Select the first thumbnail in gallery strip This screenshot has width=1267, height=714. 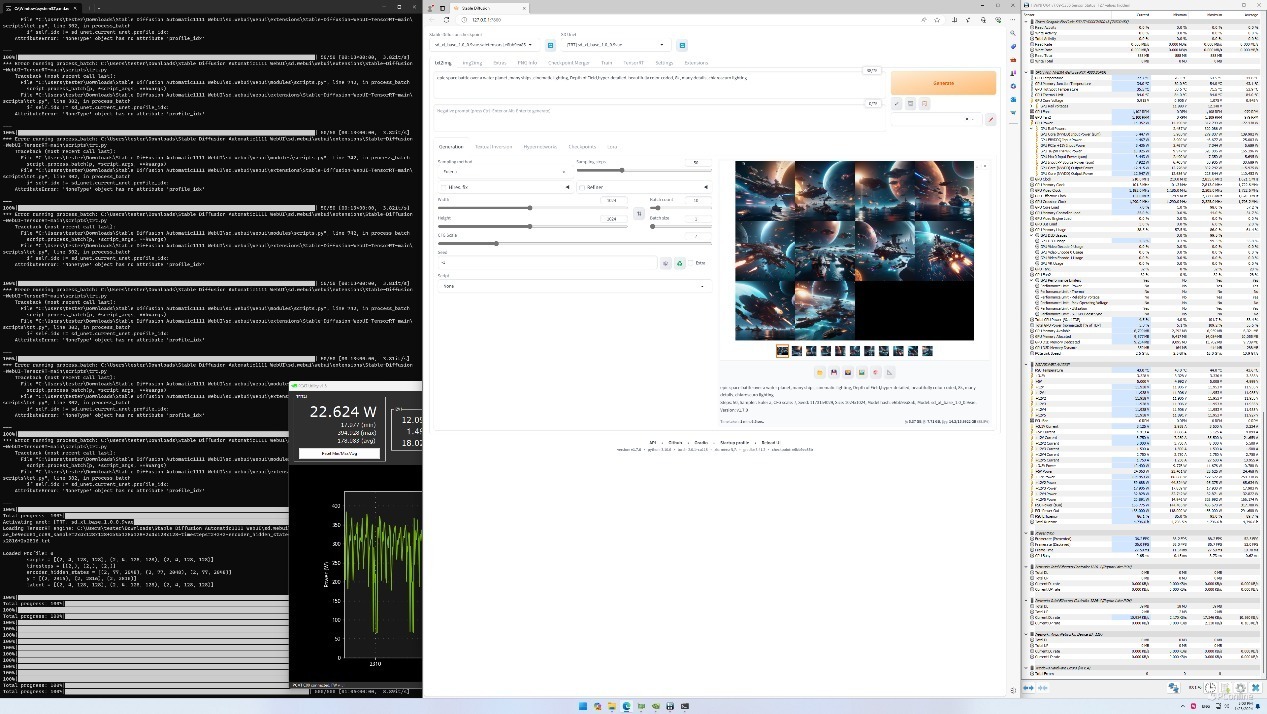[x=783, y=351]
